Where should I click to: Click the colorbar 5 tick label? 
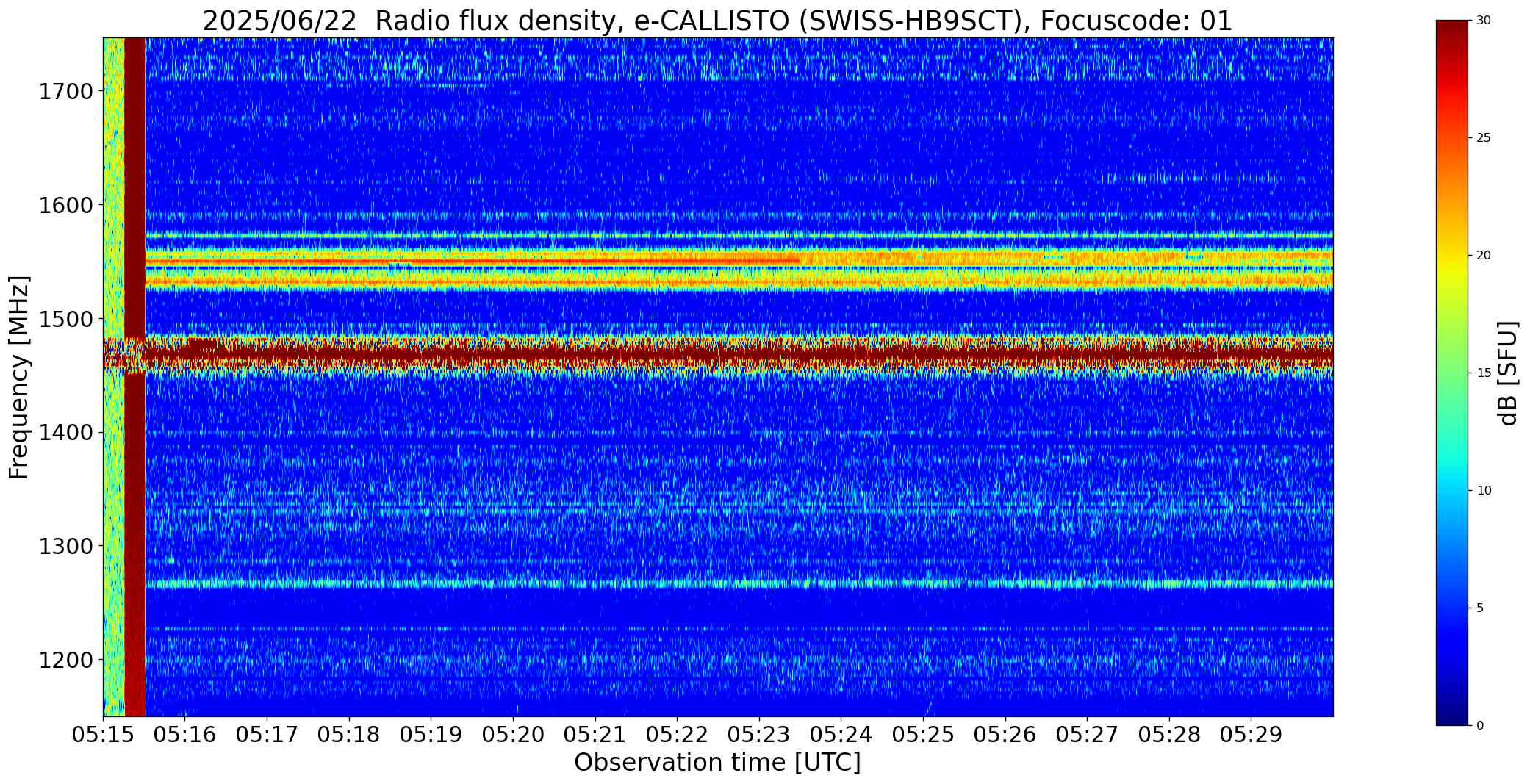pyautogui.click(x=1480, y=608)
